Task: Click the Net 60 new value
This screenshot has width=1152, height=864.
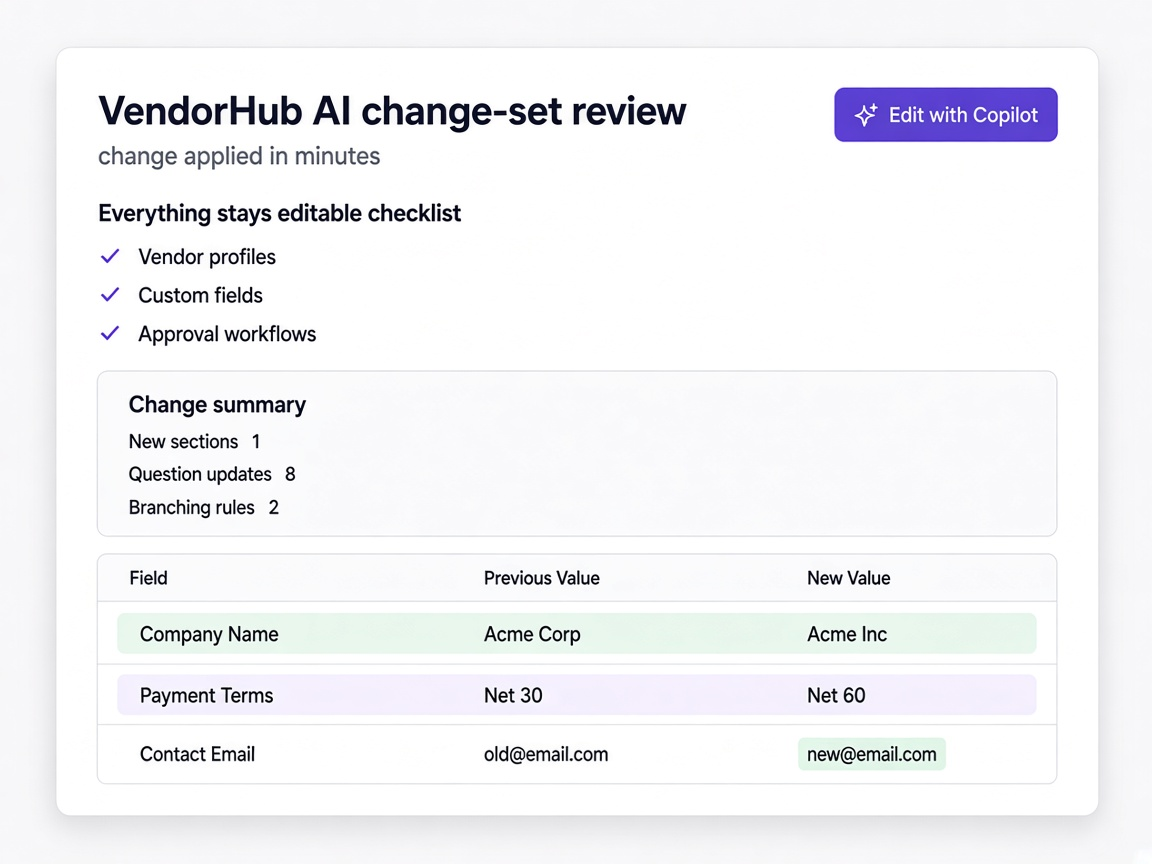Action: click(x=836, y=695)
